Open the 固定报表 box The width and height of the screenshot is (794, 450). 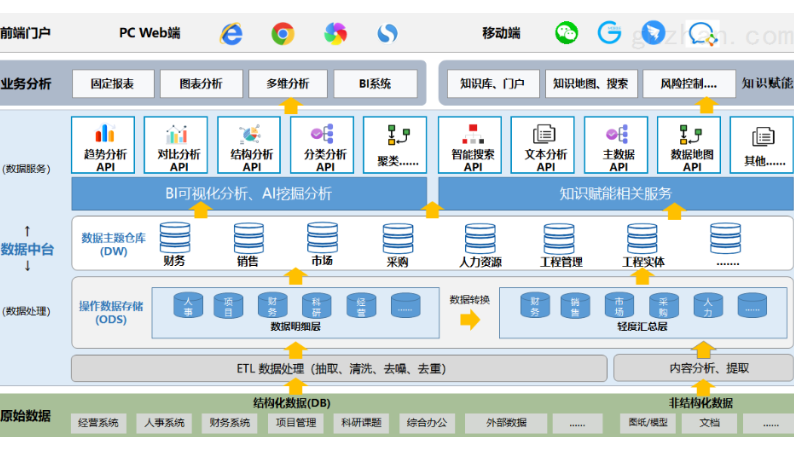pos(113,84)
